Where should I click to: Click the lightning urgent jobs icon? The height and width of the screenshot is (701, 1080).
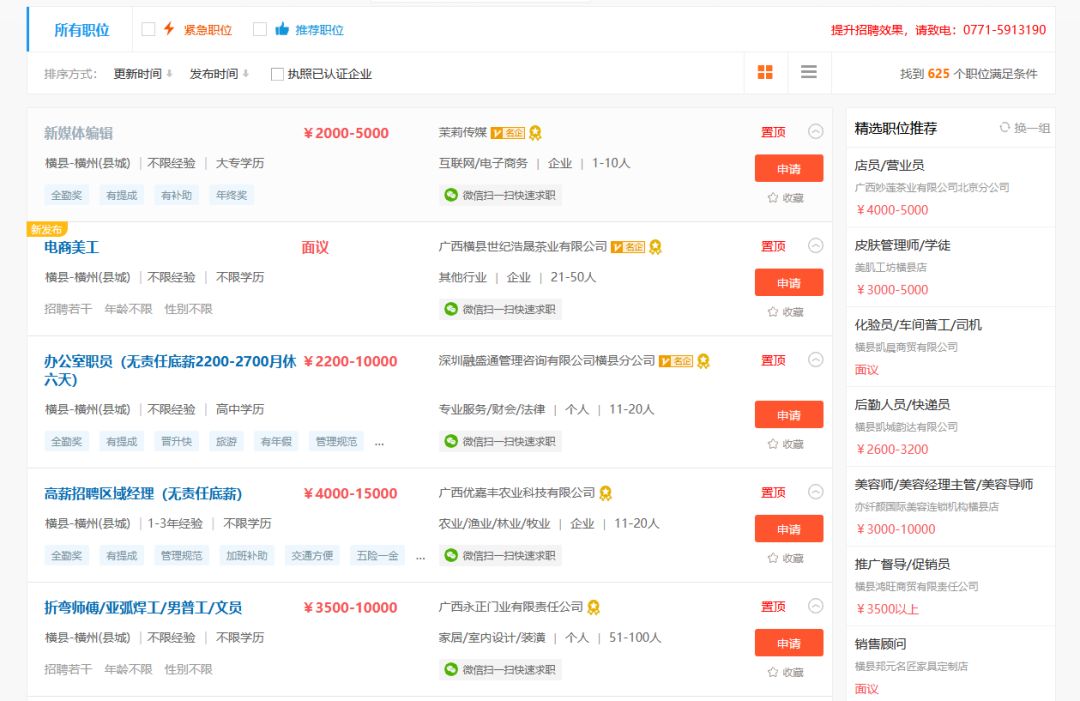pyautogui.click(x=169, y=29)
